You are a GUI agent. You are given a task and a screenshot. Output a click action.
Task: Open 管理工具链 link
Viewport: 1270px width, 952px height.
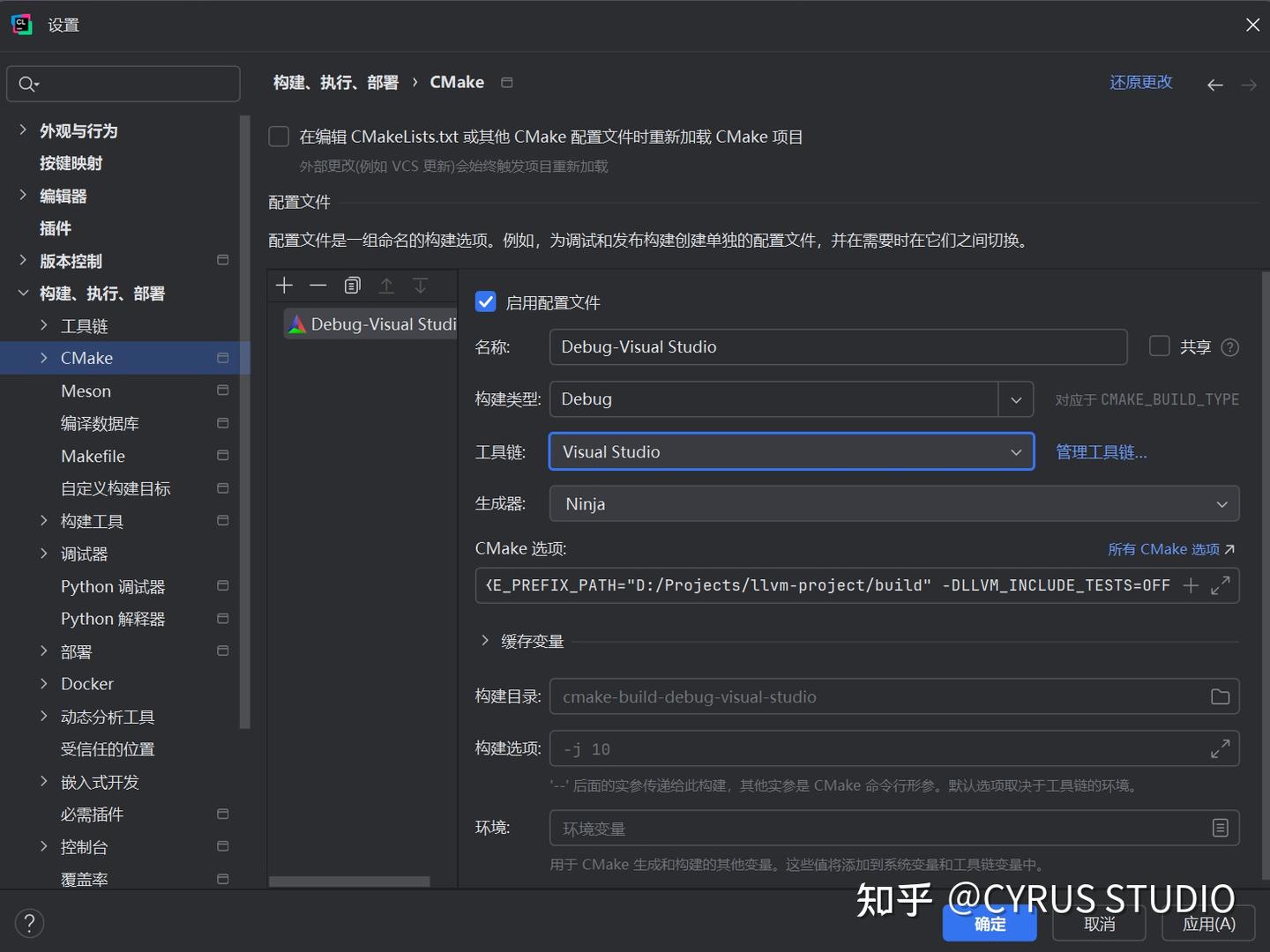click(1100, 451)
